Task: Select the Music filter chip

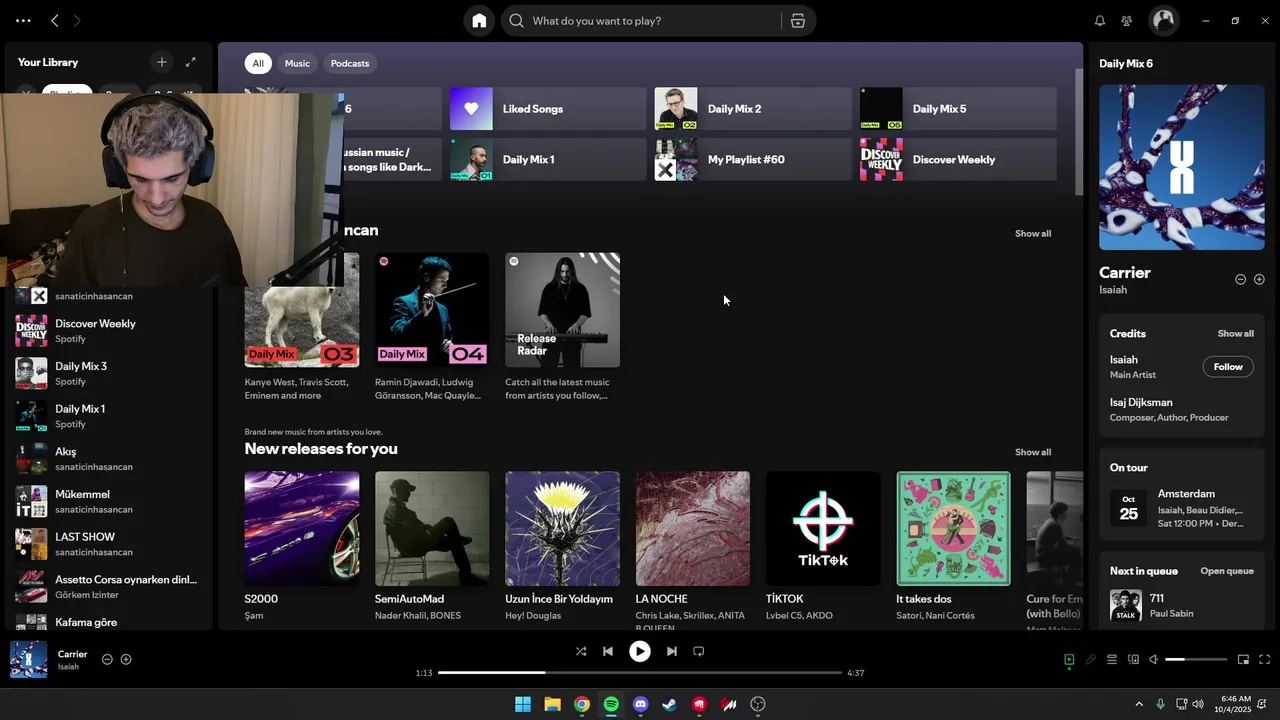Action: 297,63
